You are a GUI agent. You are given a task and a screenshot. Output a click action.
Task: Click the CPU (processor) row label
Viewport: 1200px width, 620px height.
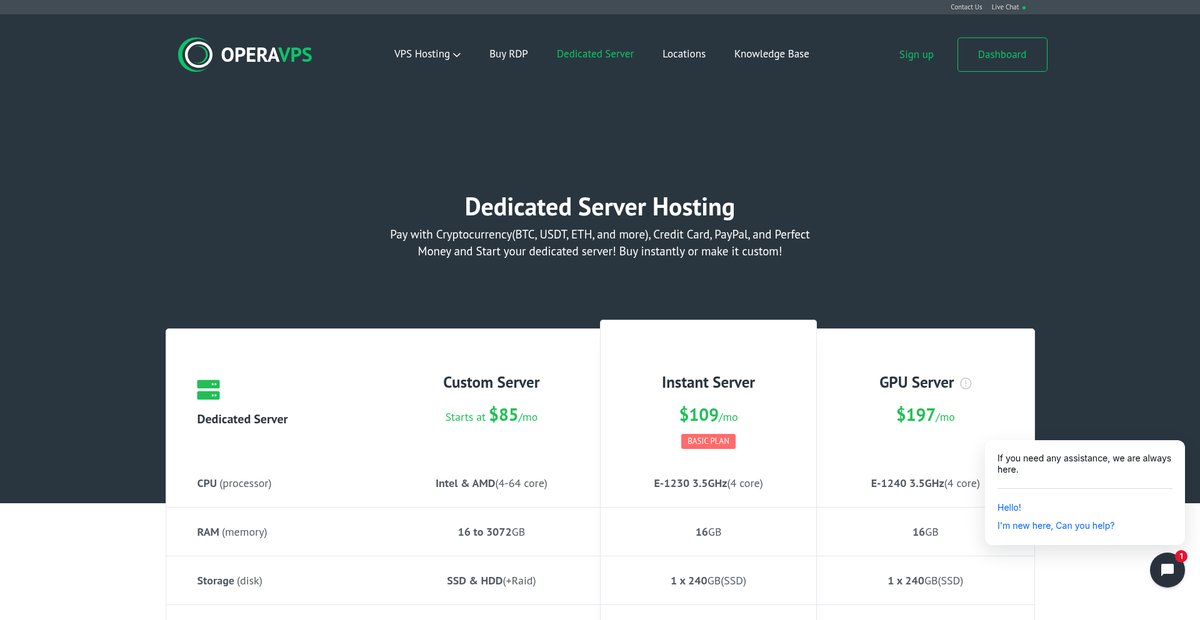pos(234,483)
